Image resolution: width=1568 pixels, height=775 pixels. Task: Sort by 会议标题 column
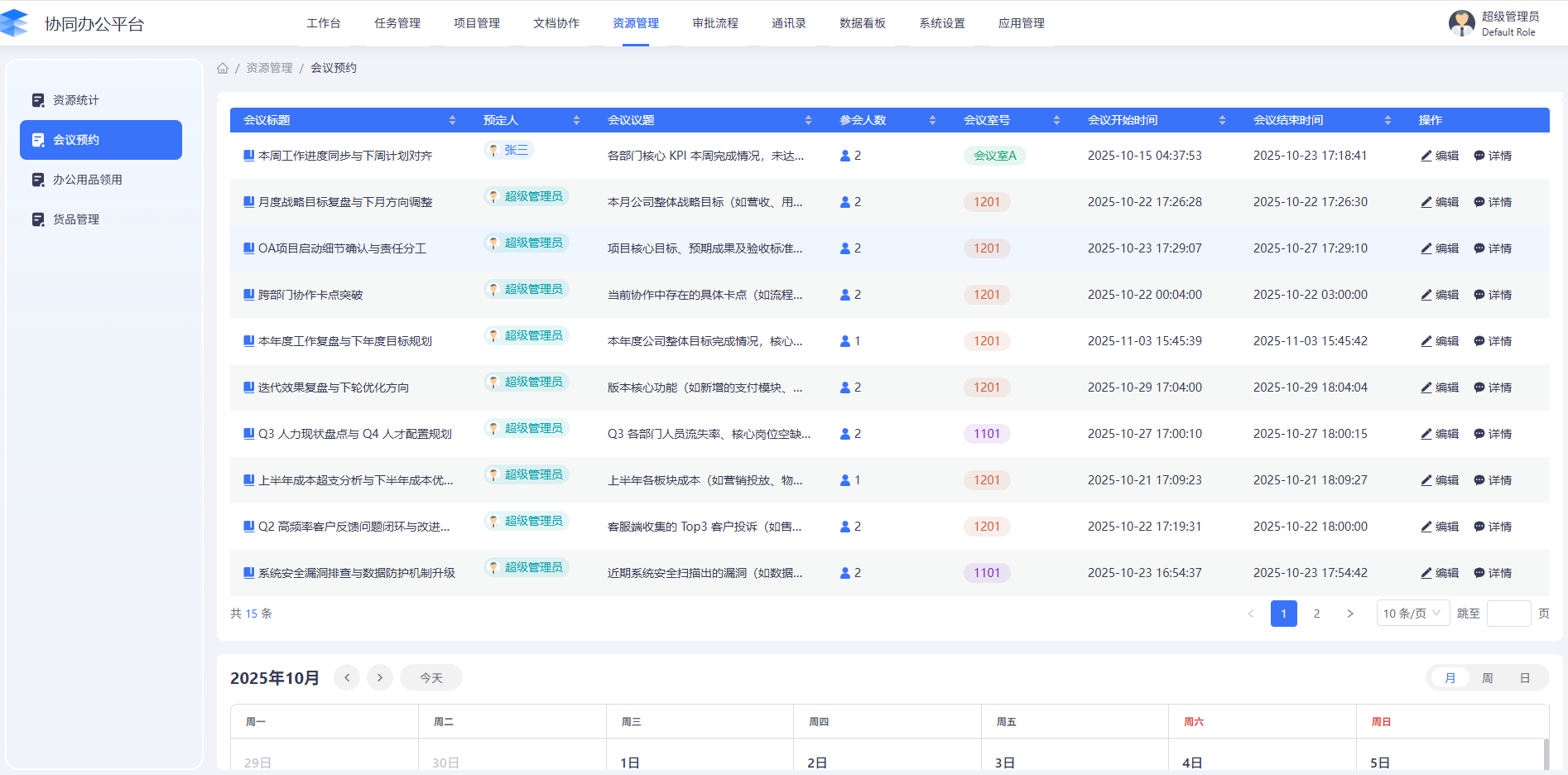pos(452,120)
